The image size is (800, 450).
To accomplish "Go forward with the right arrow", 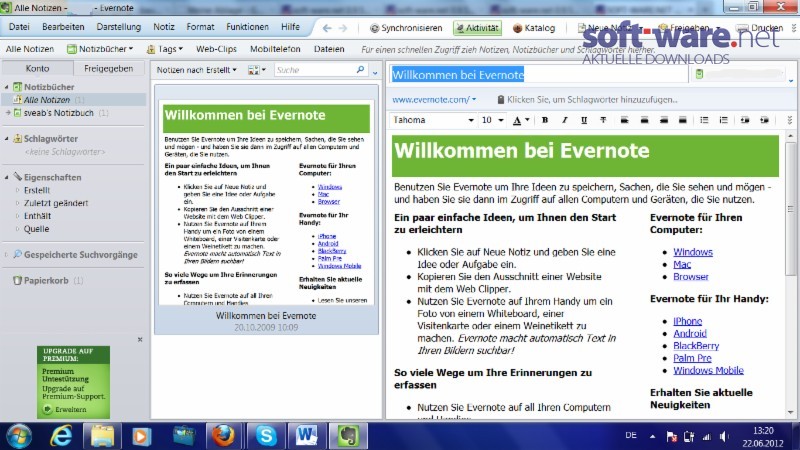I will (343, 28).
